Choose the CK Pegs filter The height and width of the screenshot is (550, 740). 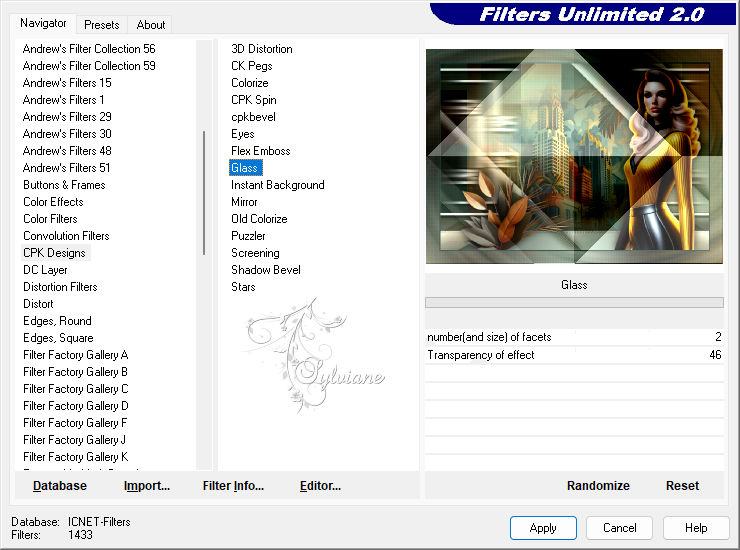[x=252, y=66]
